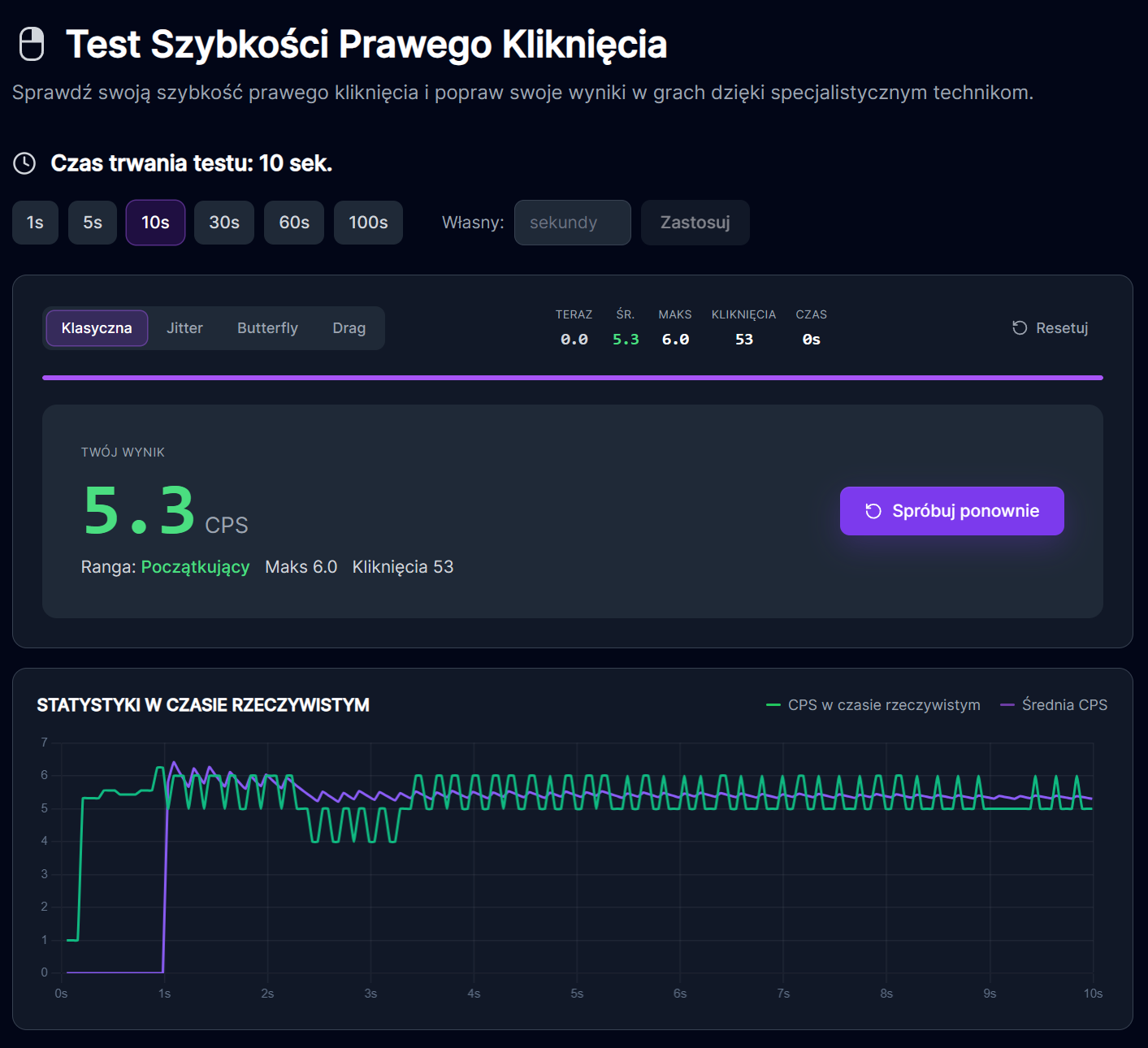Screen dimensions: 1148x1048
Task: Click the Początkujący rank label
Action: click(x=196, y=567)
